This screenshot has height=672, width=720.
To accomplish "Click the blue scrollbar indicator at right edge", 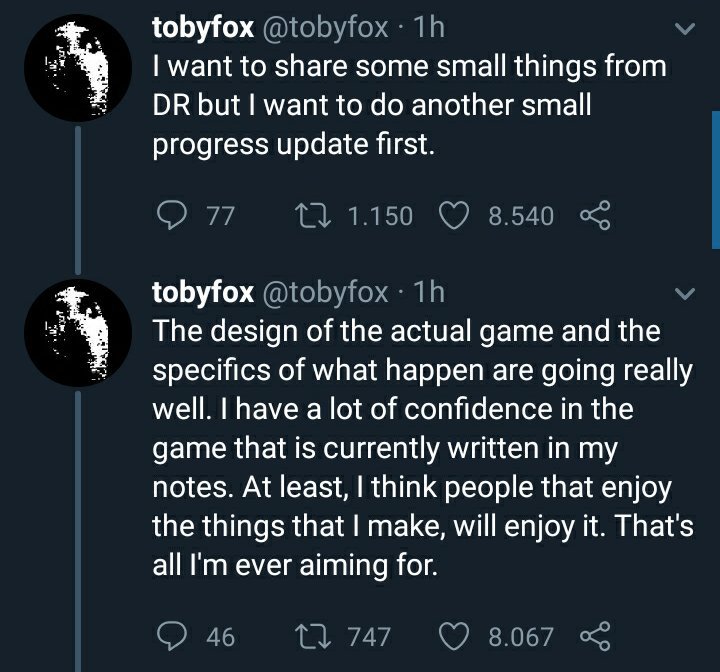I will 716,180.
